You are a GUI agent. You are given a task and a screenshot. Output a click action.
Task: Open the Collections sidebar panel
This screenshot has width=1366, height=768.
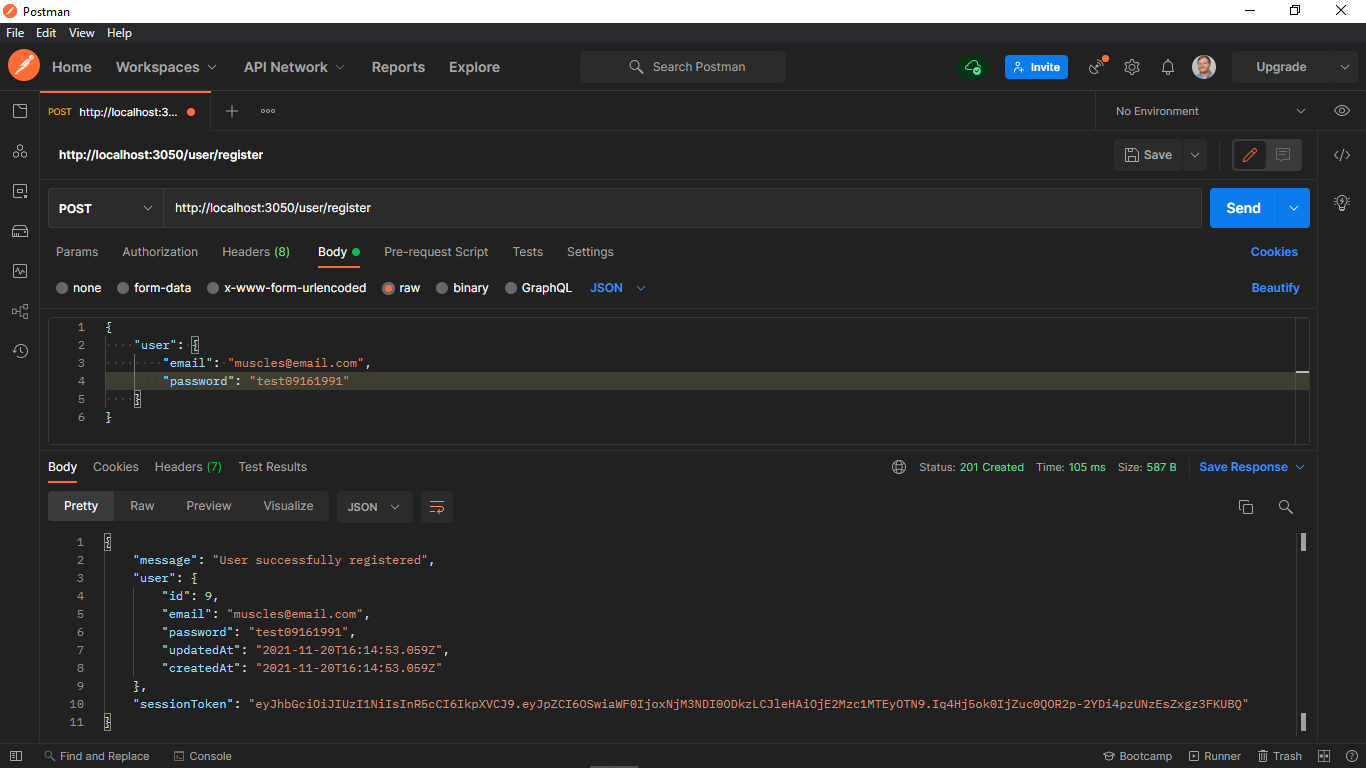click(19, 111)
